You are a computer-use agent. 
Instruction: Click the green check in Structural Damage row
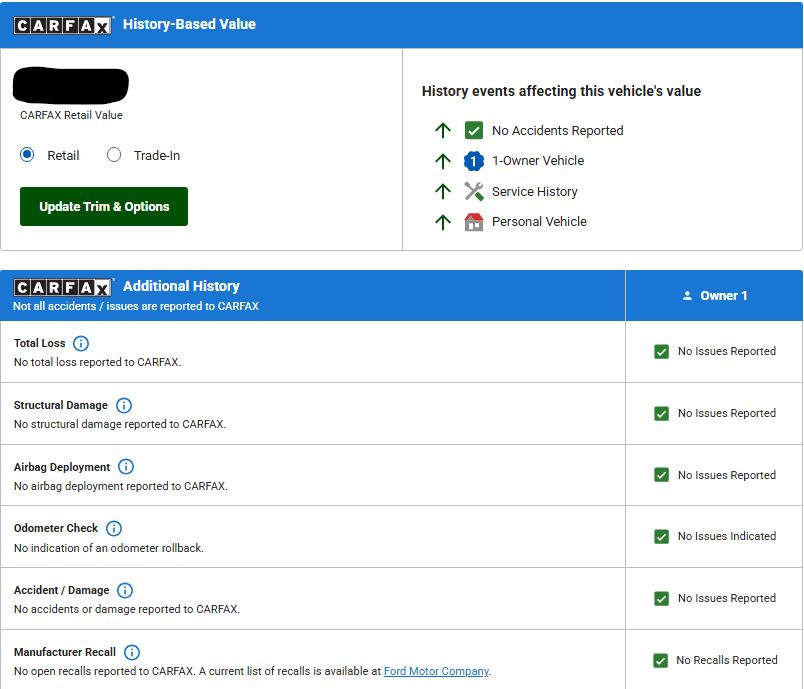coord(661,414)
